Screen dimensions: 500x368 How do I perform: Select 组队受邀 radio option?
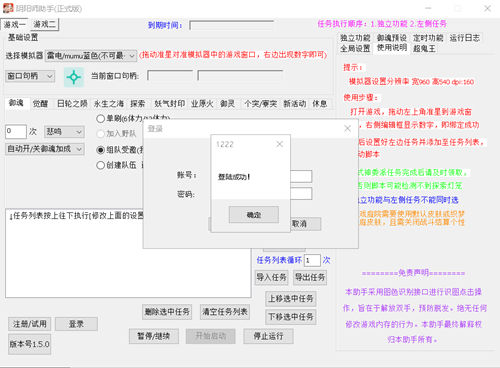click(x=100, y=150)
